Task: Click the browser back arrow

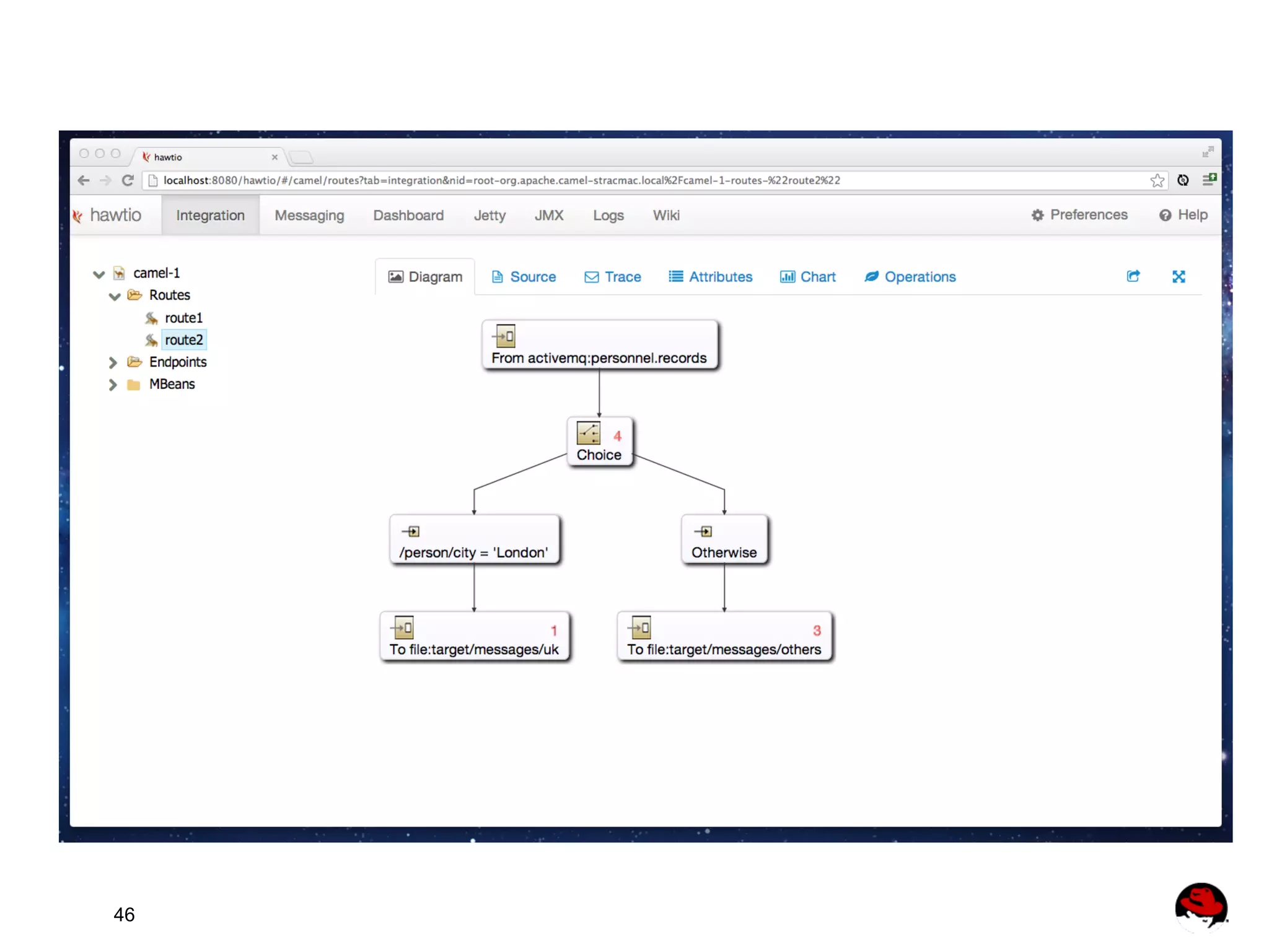Action: pyautogui.click(x=84, y=180)
